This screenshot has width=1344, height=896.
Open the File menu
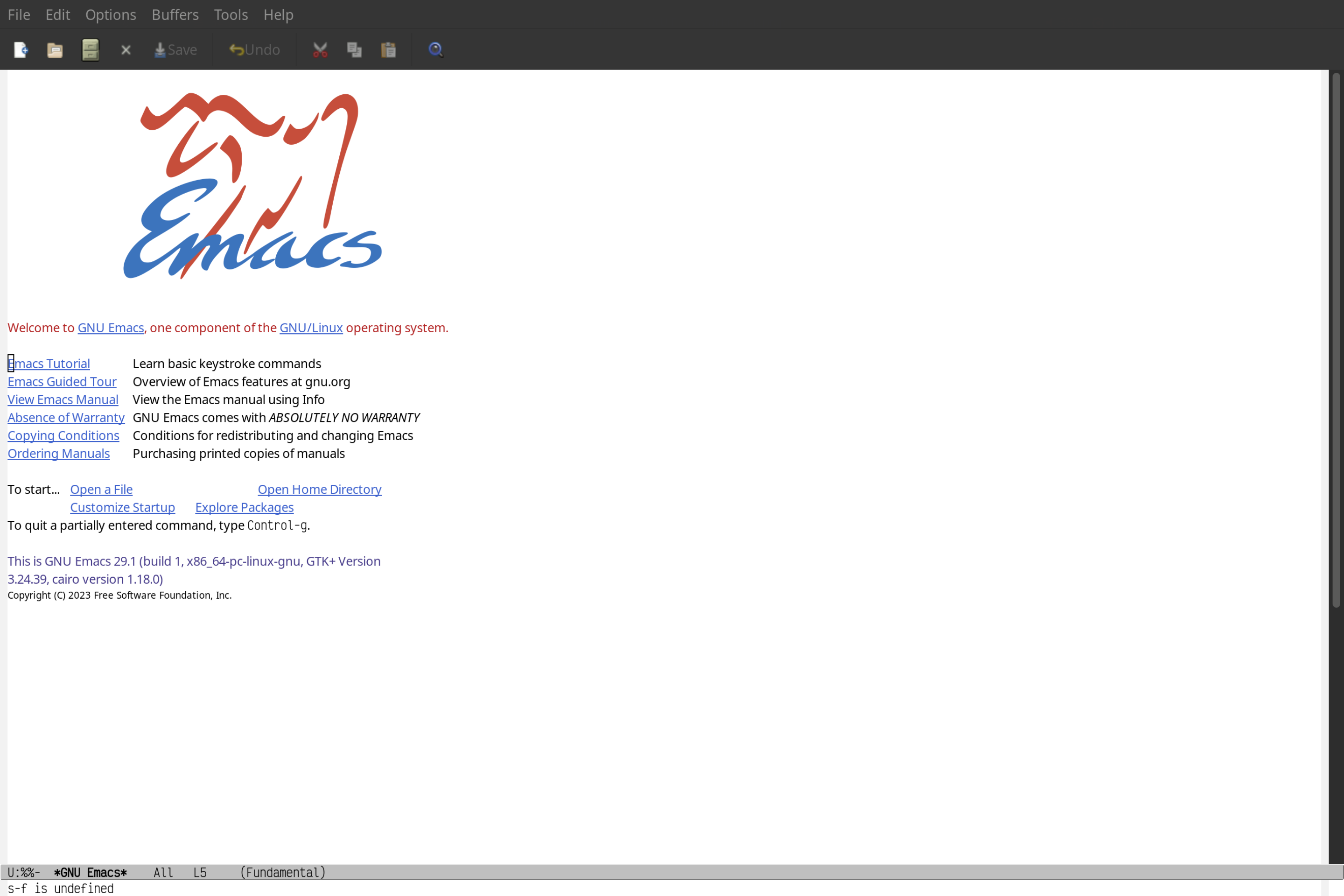pyautogui.click(x=18, y=14)
